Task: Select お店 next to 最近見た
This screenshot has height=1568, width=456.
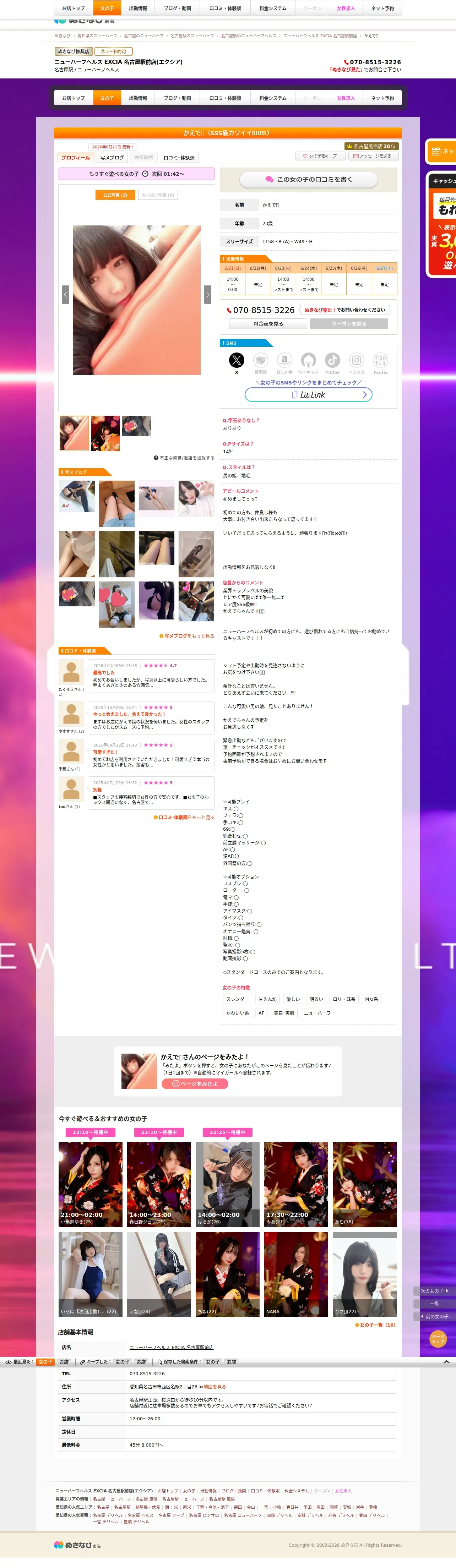Action: point(64,1362)
